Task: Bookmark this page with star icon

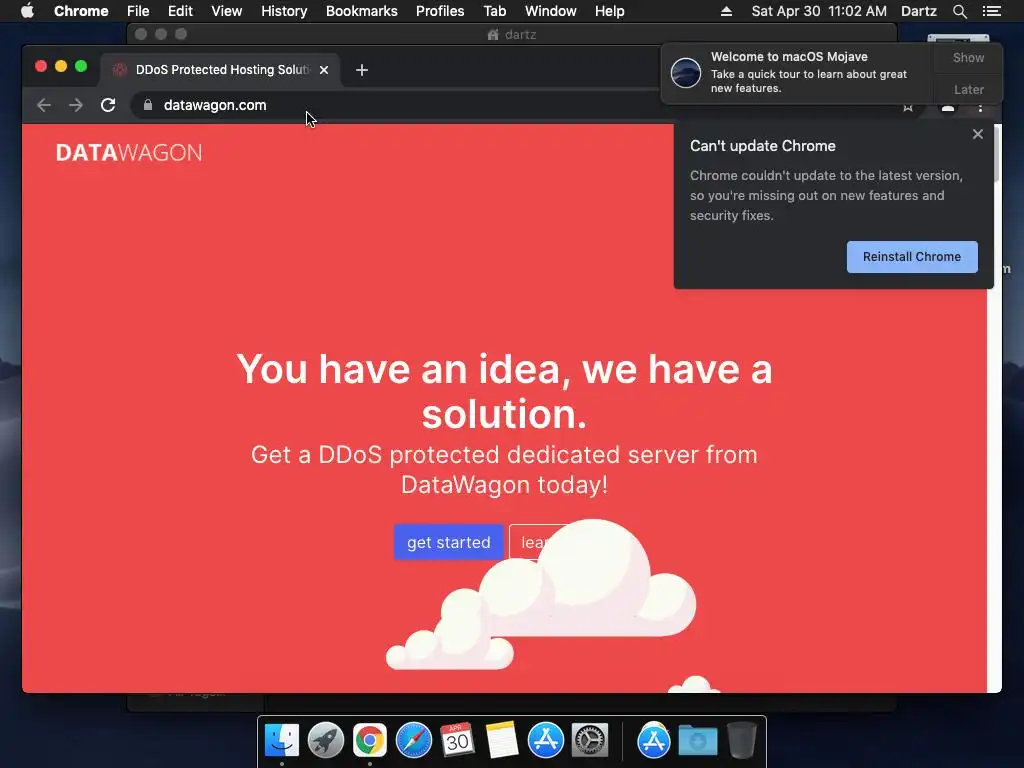Action: (908, 108)
